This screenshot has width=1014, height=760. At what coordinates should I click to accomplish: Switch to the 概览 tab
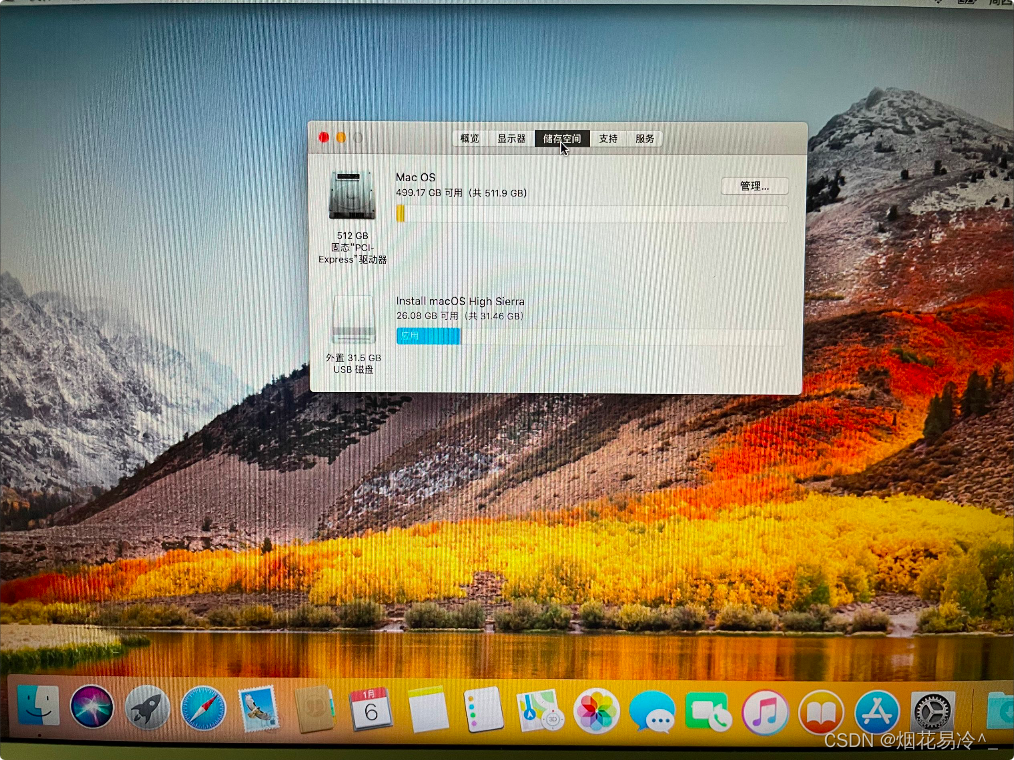click(469, 138)
